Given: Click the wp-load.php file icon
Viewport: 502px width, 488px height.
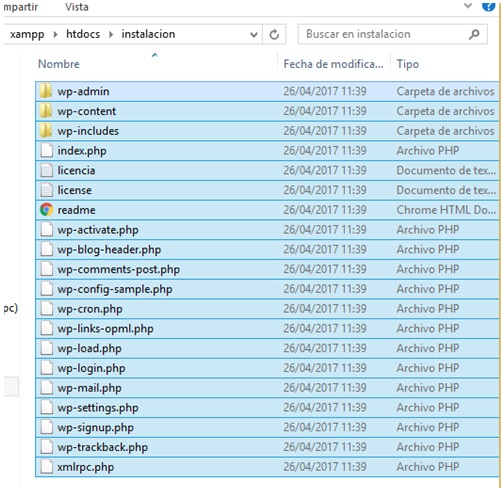Looking at the screenshot, I should click(46, 348).
